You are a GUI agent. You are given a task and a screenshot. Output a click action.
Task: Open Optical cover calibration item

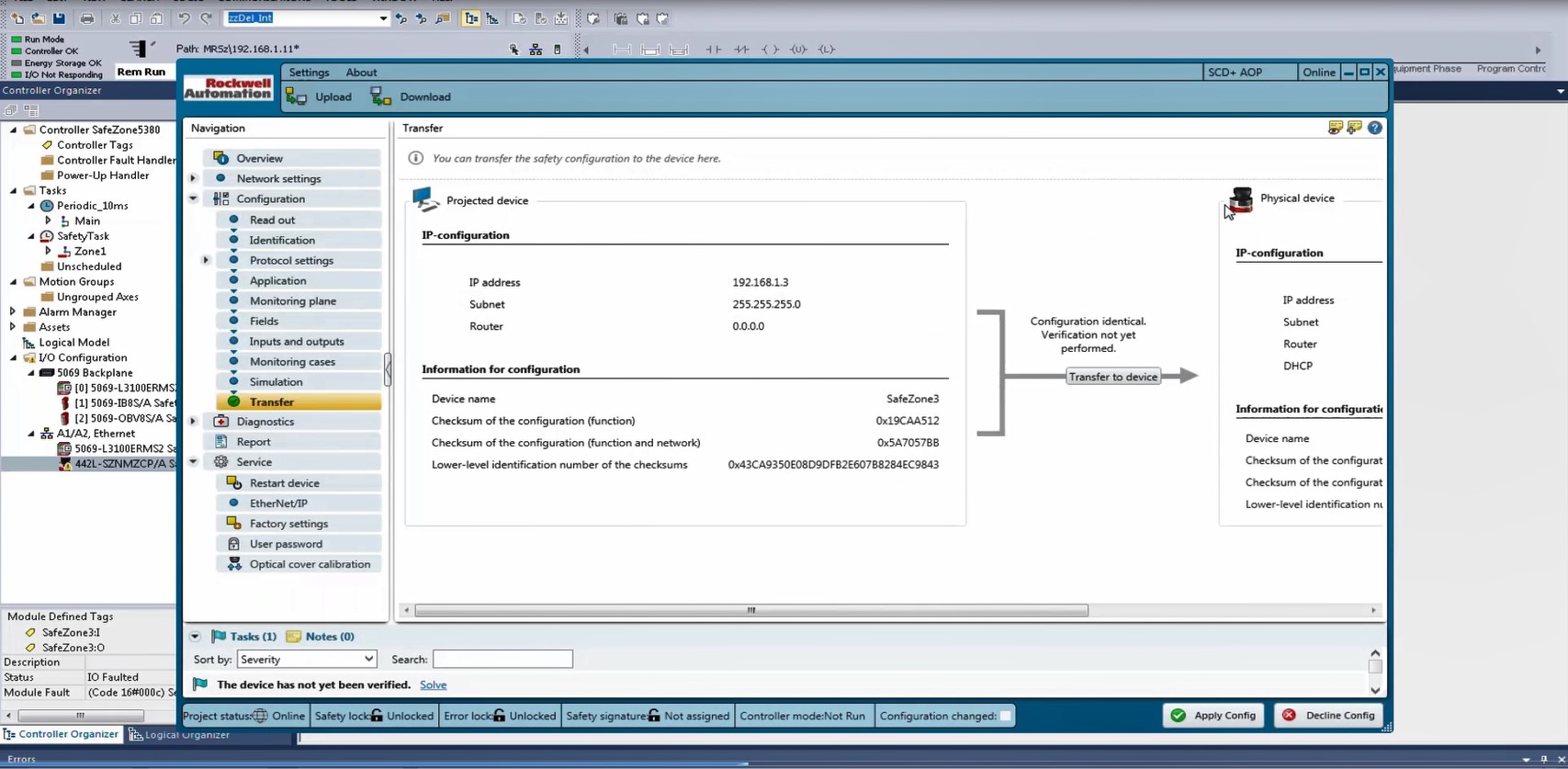[x=310, y=564]
